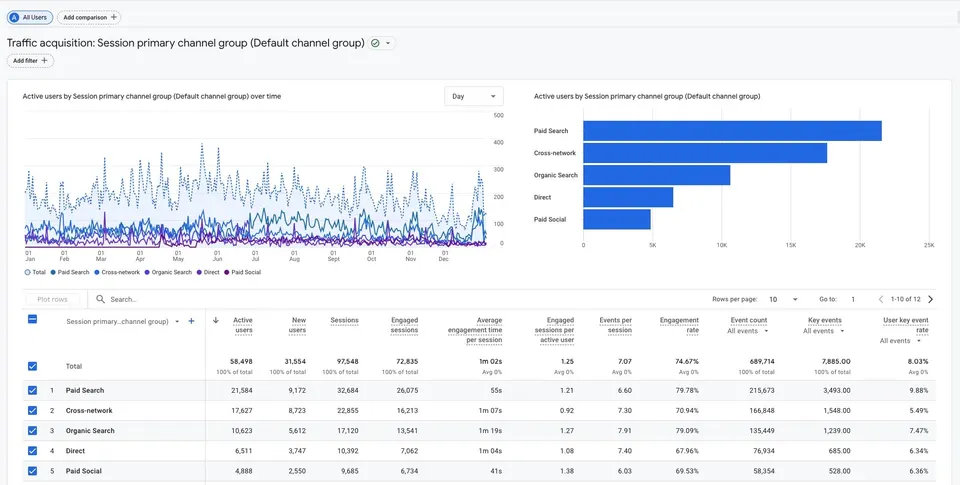Sort by Engaged sessions column header
The width and height of the screenshot is (960, 485).
404,325
